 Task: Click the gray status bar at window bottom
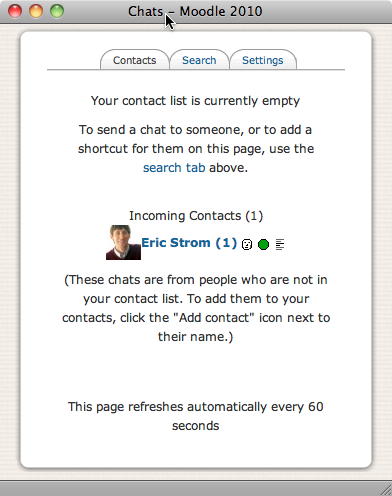coord(196,488)
